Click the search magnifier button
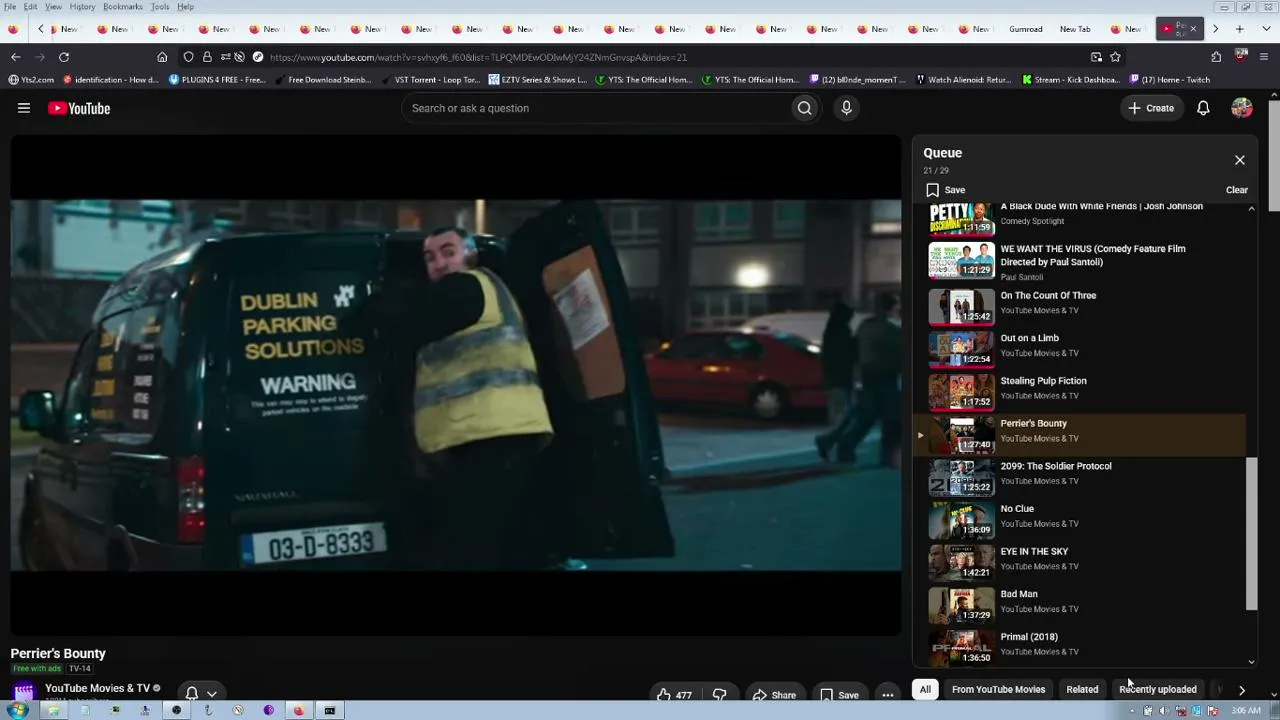The height and width of the screenshot is (720, 1280). (804, 108)
